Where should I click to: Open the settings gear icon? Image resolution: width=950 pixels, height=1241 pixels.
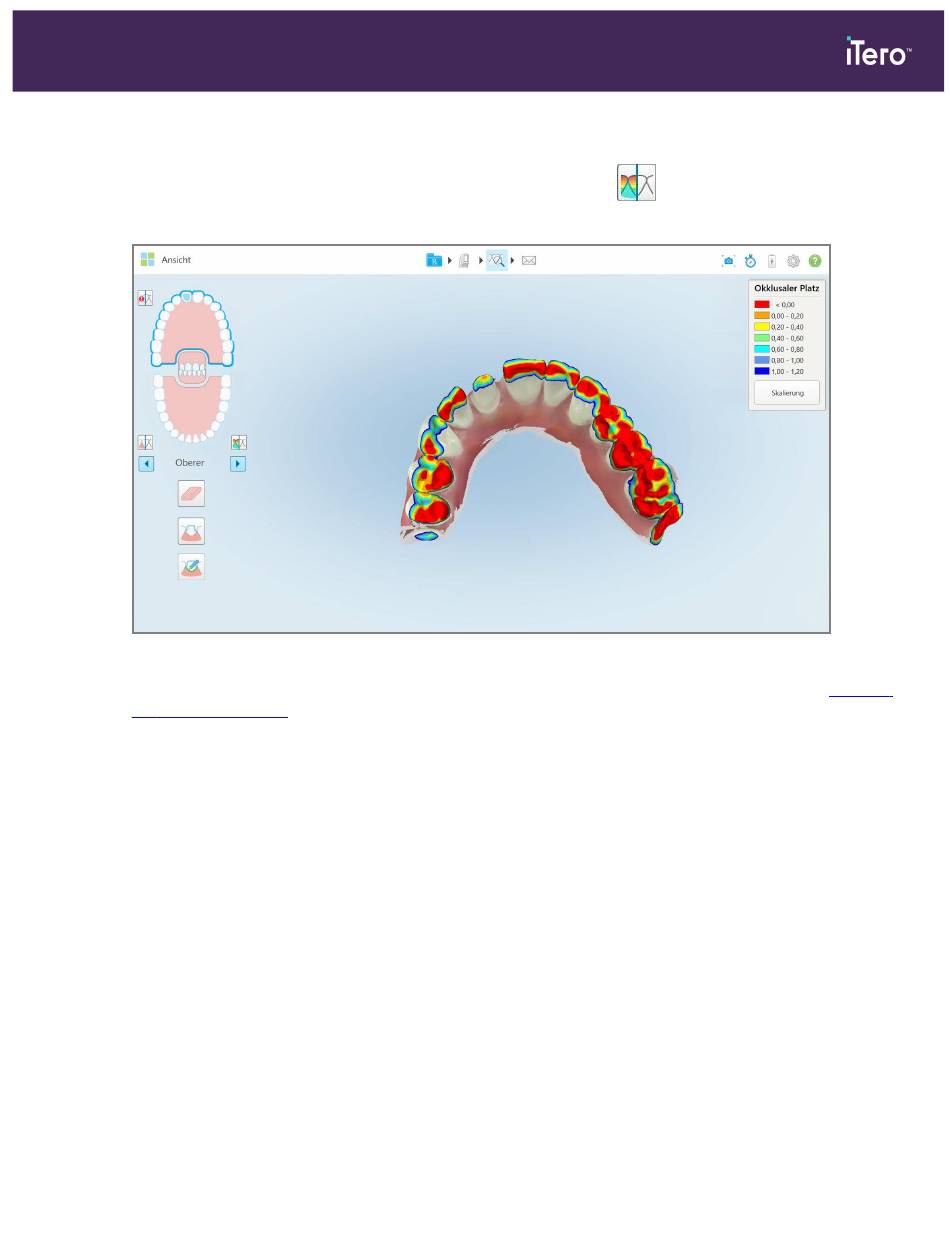[x=793, y=260]
